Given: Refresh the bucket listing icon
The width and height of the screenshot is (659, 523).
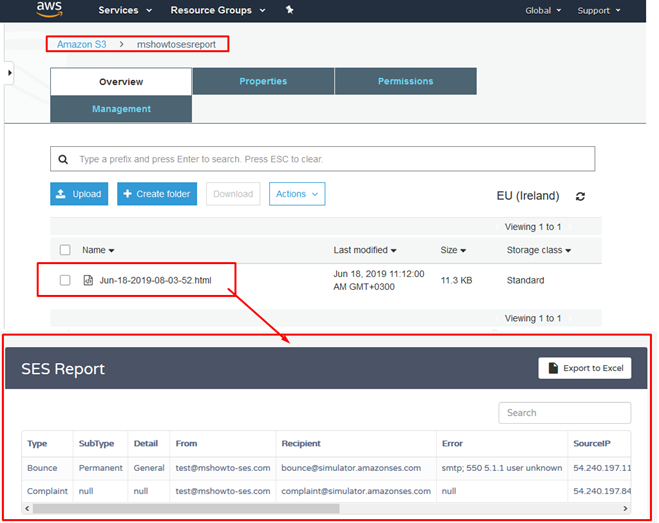Looking at the screenshot, I should (580, 196).
